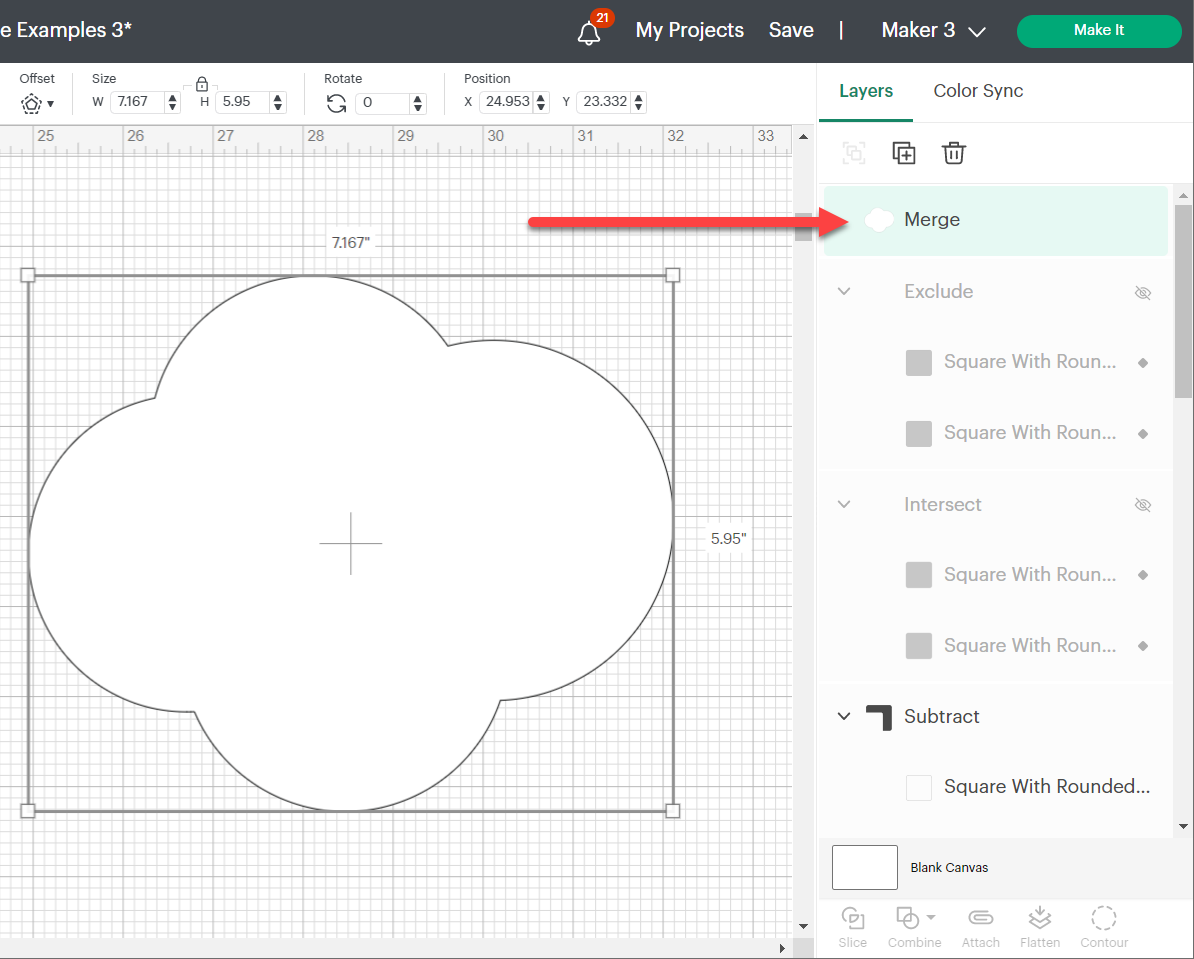Show the hidden Intersect layer

click(x=1143, y=505)
